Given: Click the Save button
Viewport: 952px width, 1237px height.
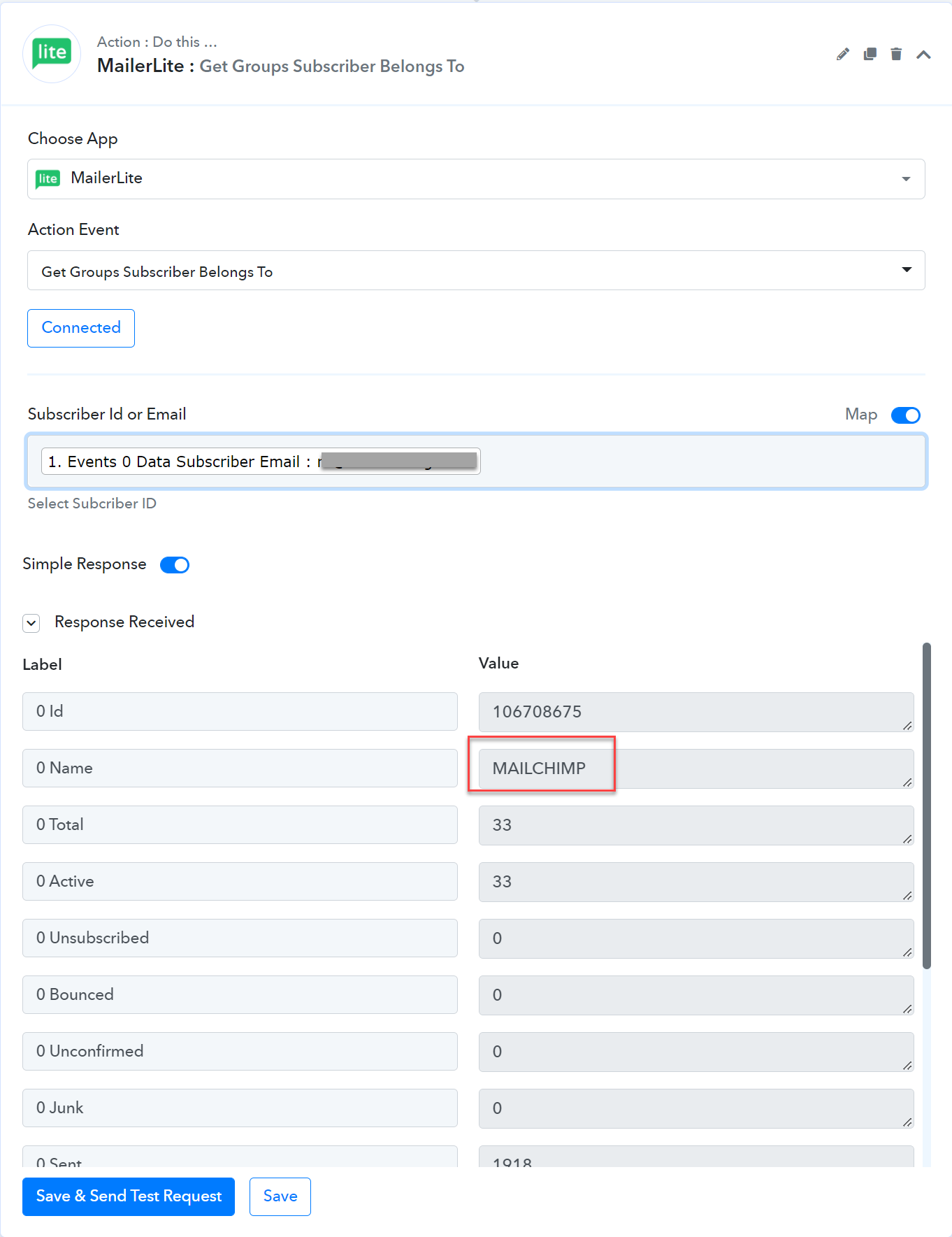Looking at the screenshot, I should pyautogui.click(x=280, y=1196).
